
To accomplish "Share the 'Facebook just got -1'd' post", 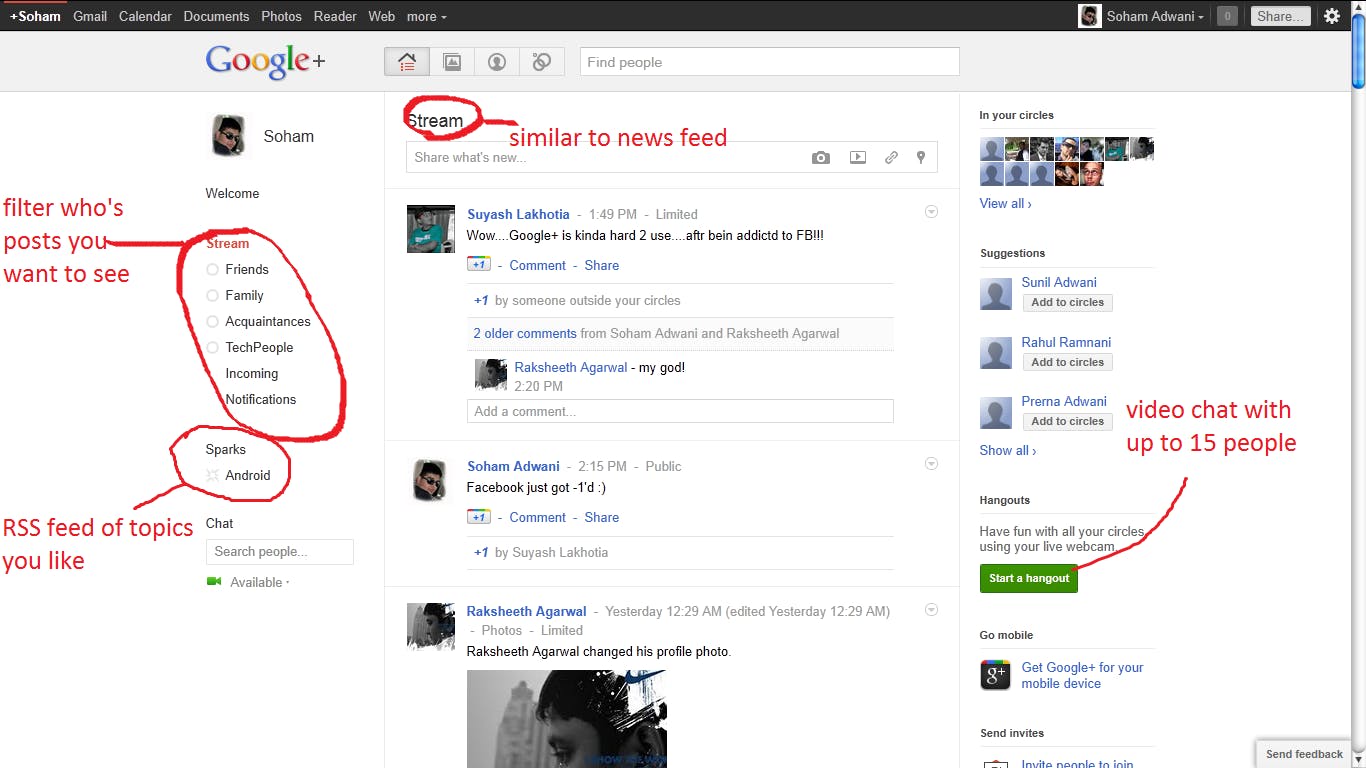I will (602, 517).
